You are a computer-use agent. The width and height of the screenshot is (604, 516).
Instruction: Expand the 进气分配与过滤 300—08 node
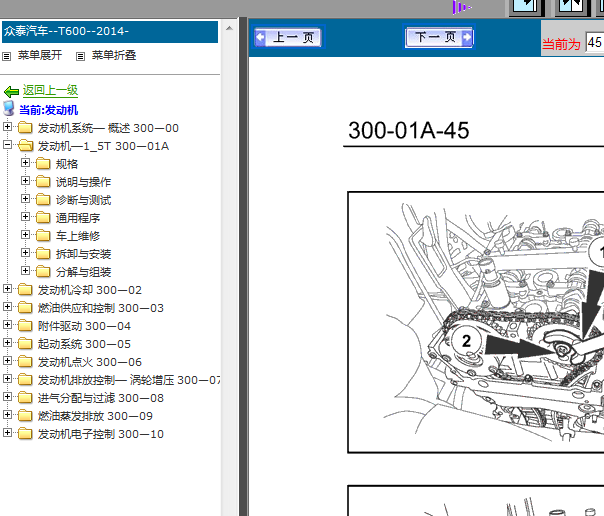(7, 396)
